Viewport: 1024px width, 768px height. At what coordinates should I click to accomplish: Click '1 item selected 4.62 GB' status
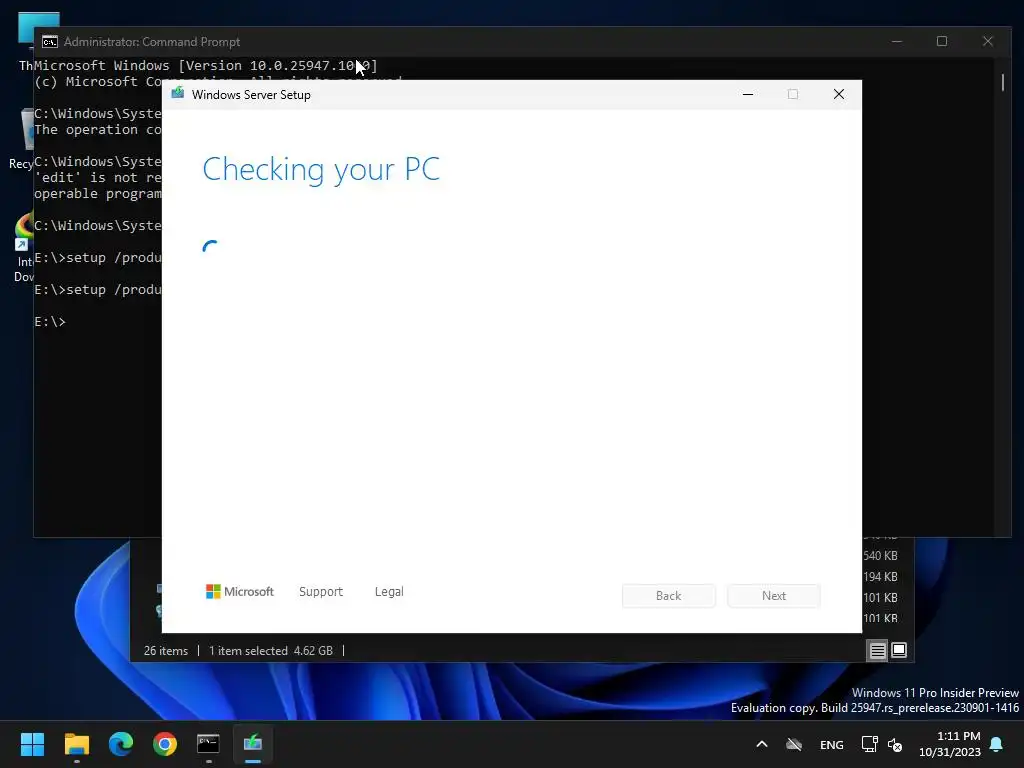(x=271, y=651)
